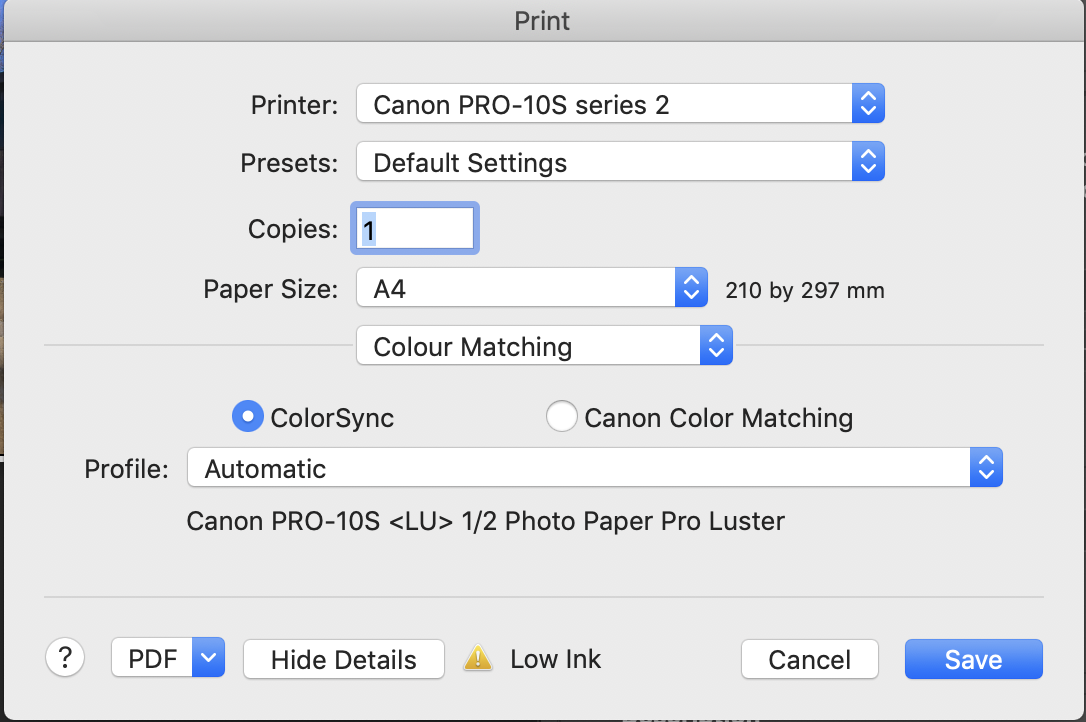Screen dimensions: 1086x722
Task: Cancel the print dialog
Action: click(x=809, y=658)
